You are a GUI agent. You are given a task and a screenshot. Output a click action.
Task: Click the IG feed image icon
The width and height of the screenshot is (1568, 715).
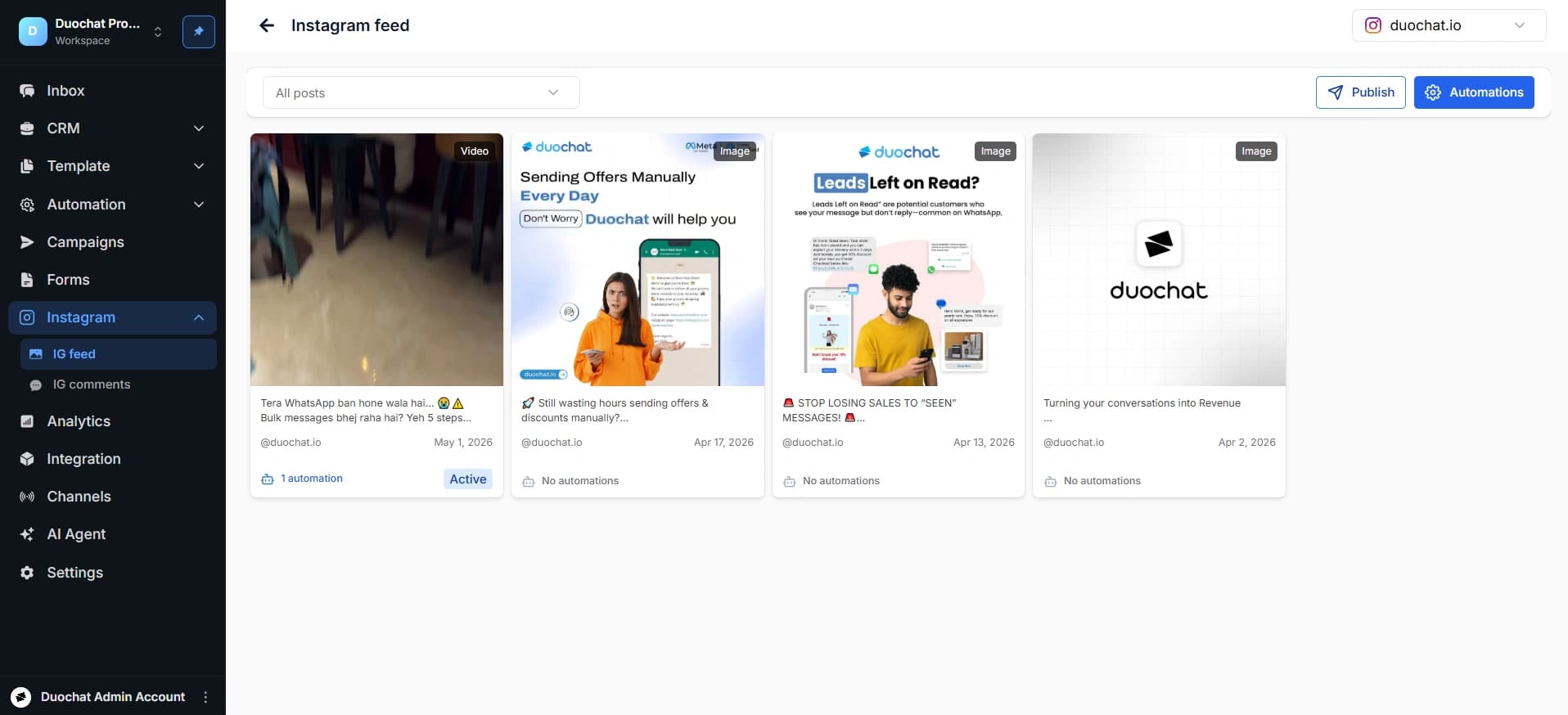pos(36,354)
